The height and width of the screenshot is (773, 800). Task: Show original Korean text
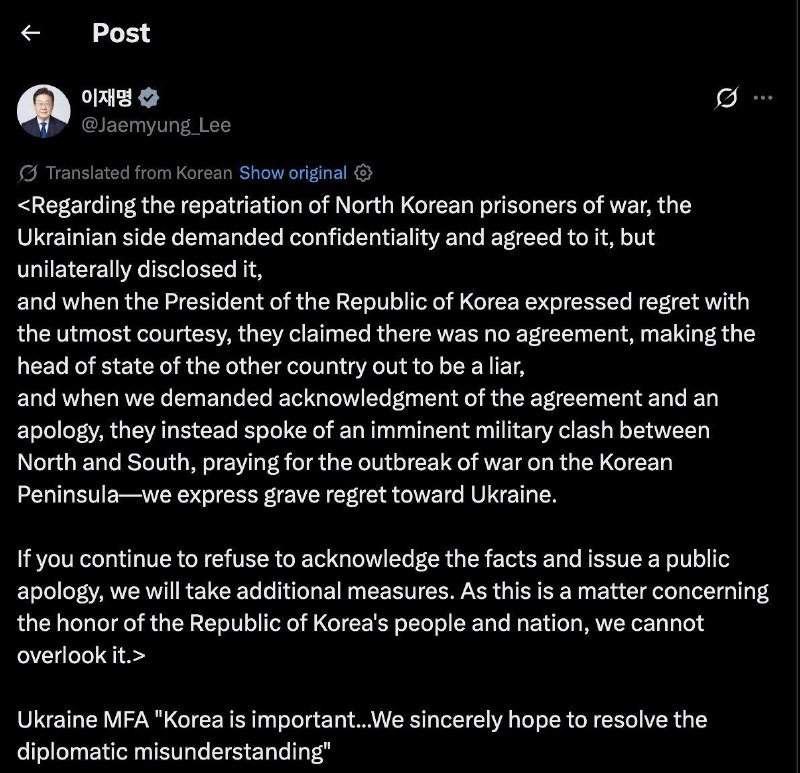293,173
